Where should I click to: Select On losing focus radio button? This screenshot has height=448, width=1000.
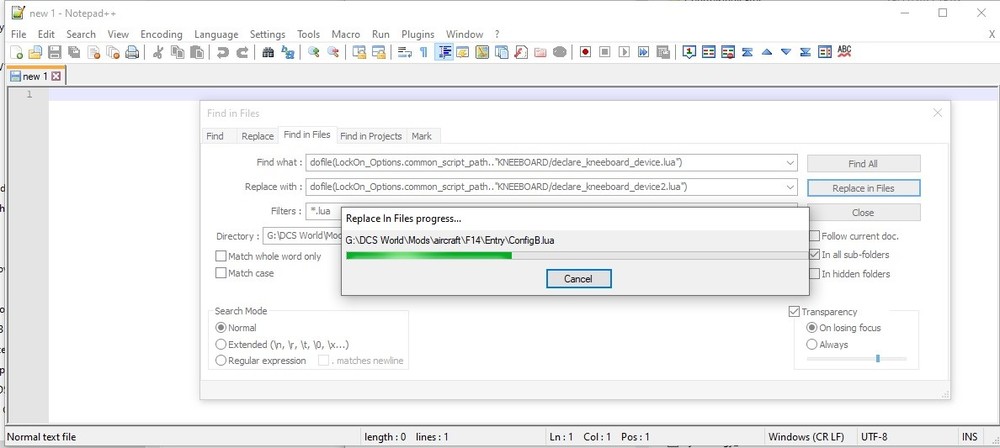[812, 328]
